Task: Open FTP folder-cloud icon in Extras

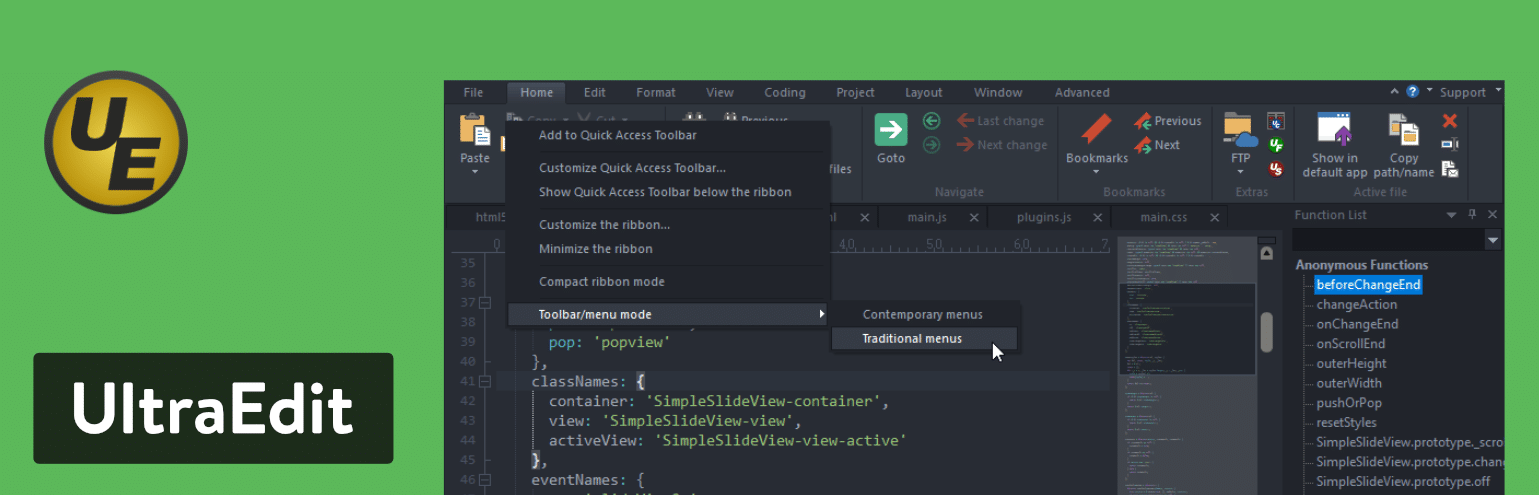Action: point(1240,131)
